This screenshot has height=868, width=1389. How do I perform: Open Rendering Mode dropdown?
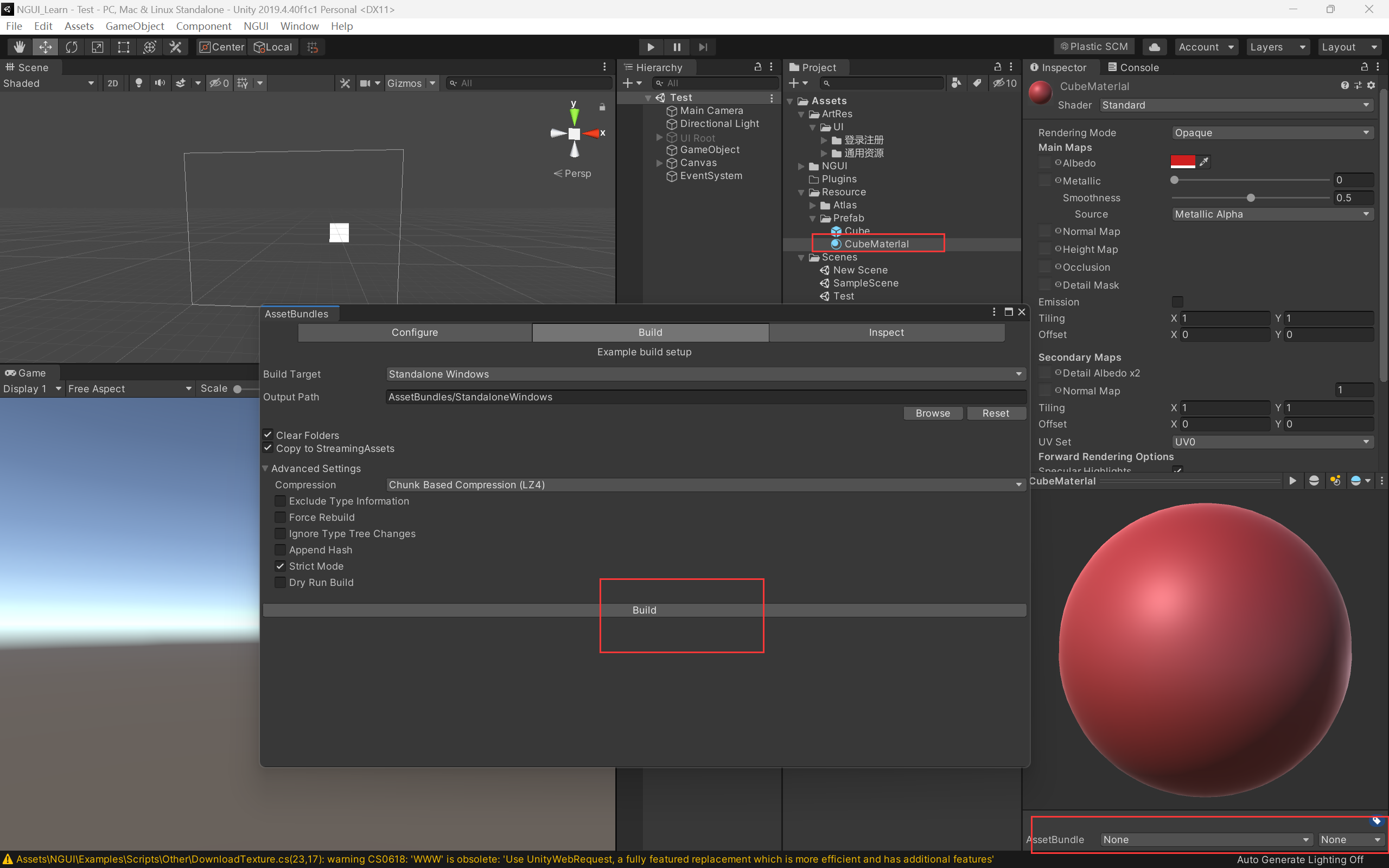click(1272, 132)
